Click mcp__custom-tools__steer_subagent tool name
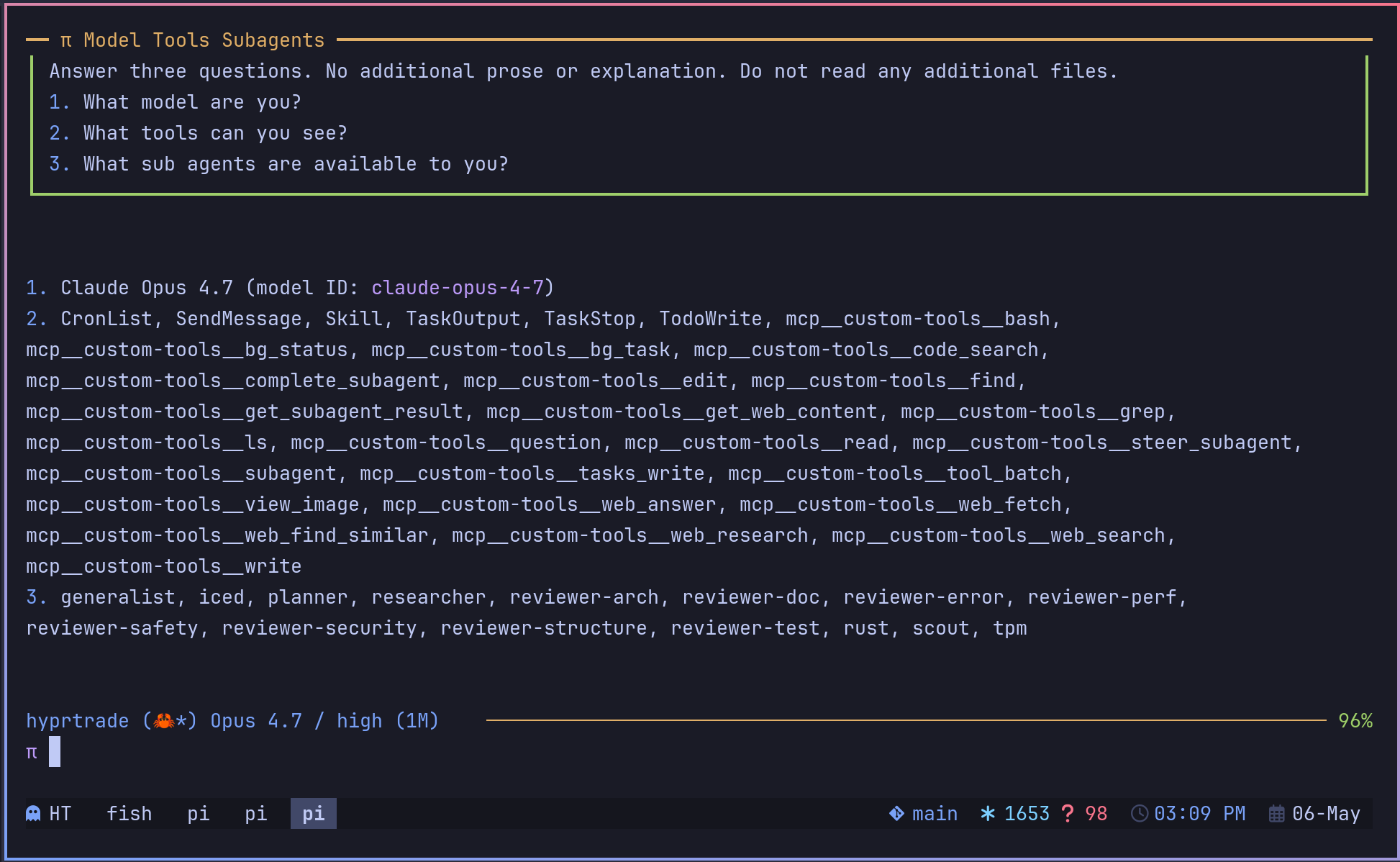Image resolution: width=1400 pixels, height=862 pixels. (1102, 443)
